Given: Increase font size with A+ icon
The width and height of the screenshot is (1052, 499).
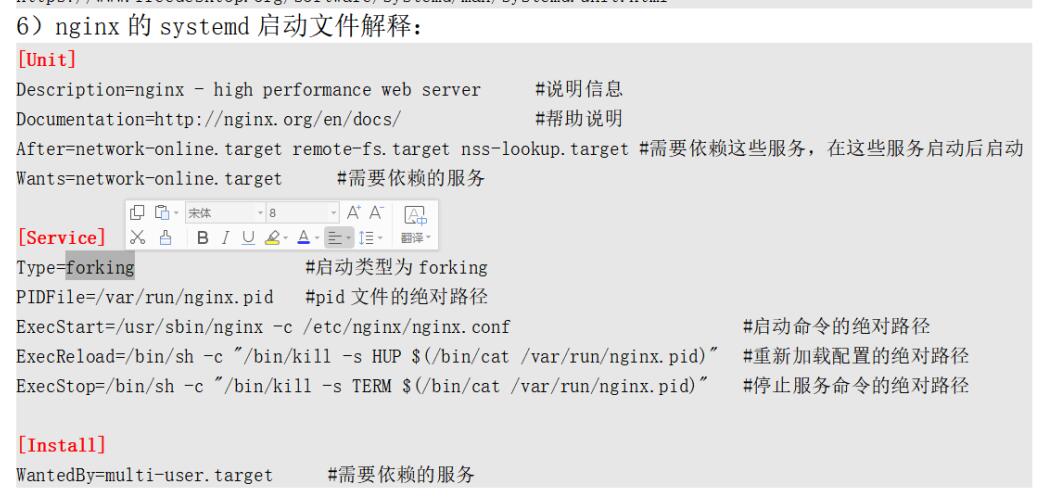Looking at the screenshot, I should click(354, 212).
